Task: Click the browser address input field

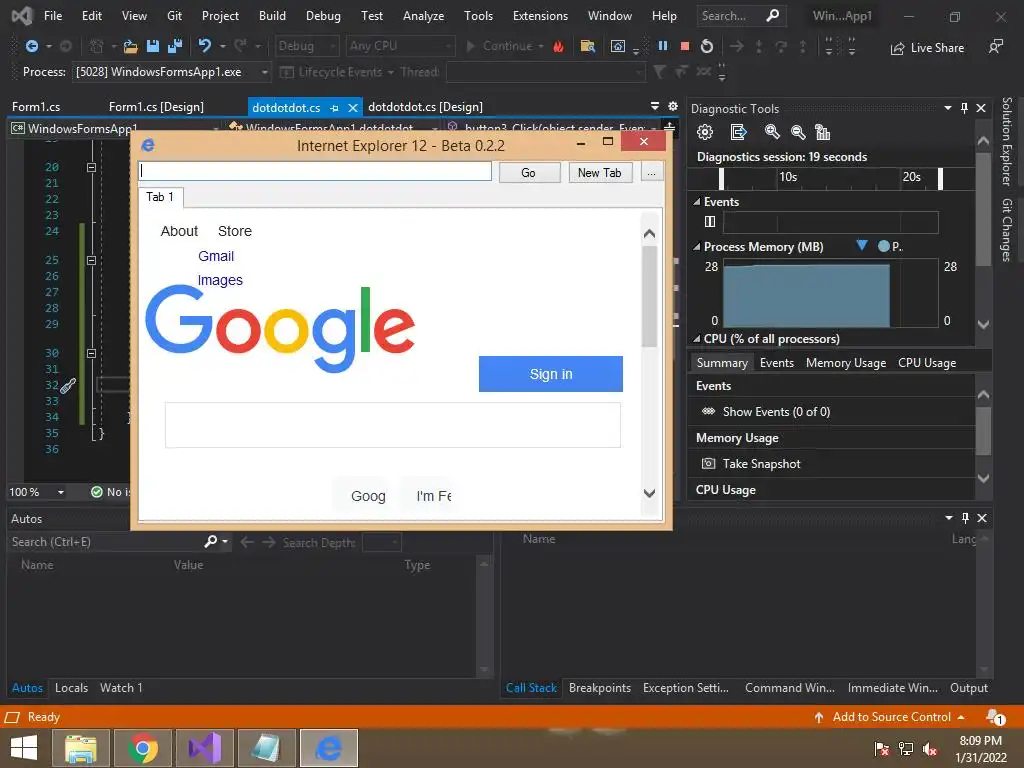Action: [x=315, y=171]
